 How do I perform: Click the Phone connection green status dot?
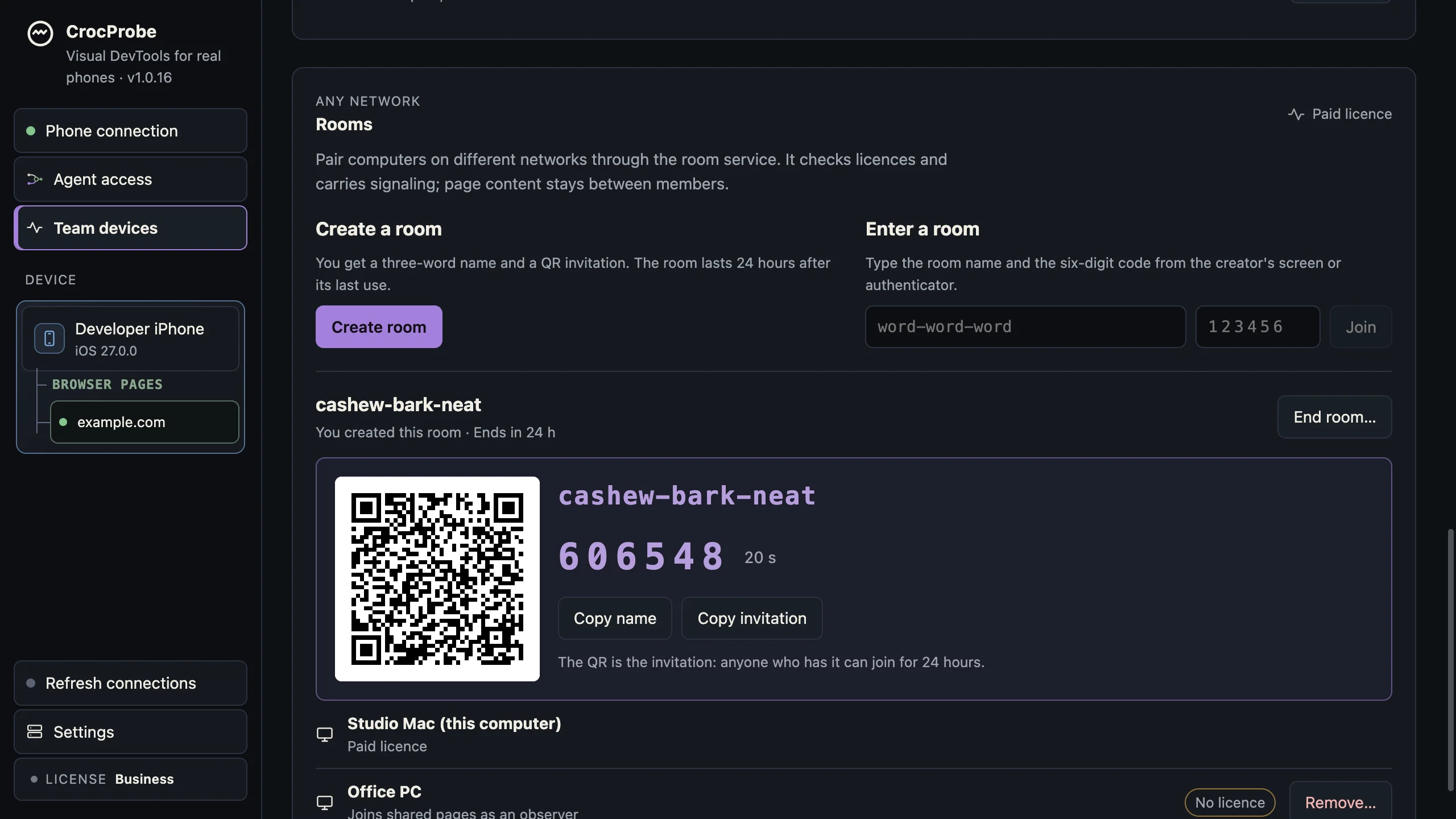coord(31,131)
